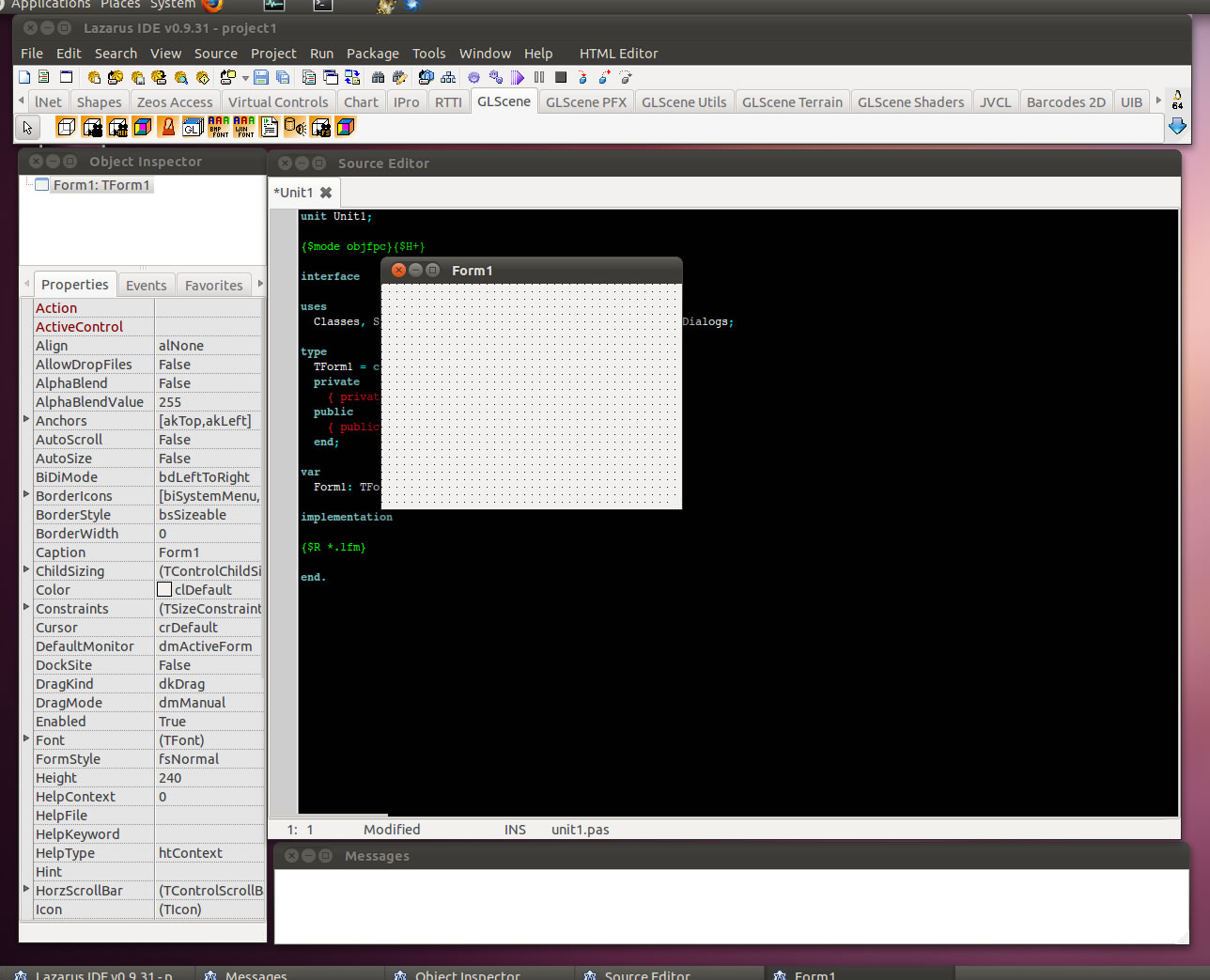Image resolution: width=1210 pixels, height=980 pixels.
Task: Expand the Constraints property
Action: [x=26, y=608]
